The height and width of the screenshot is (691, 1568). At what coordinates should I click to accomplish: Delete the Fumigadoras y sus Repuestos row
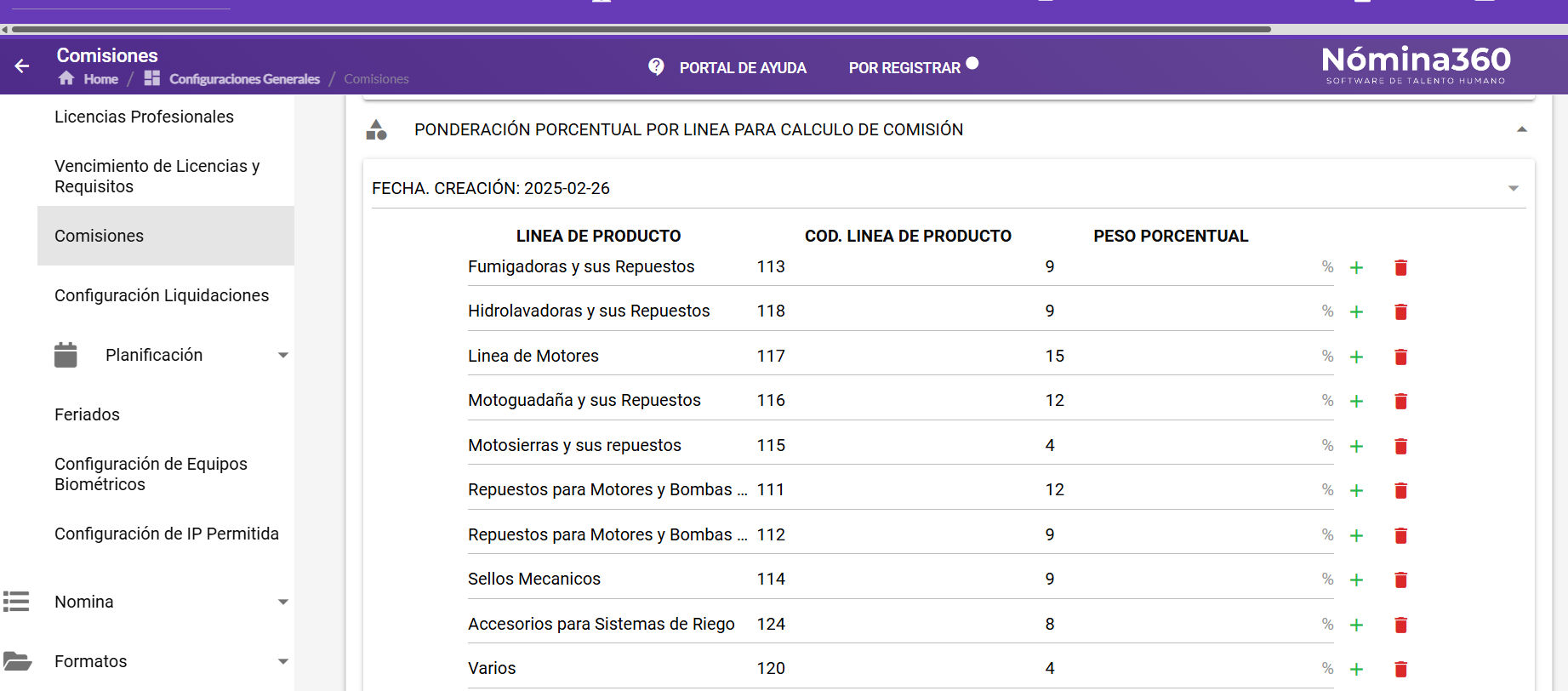click(x=1400, y=267)
